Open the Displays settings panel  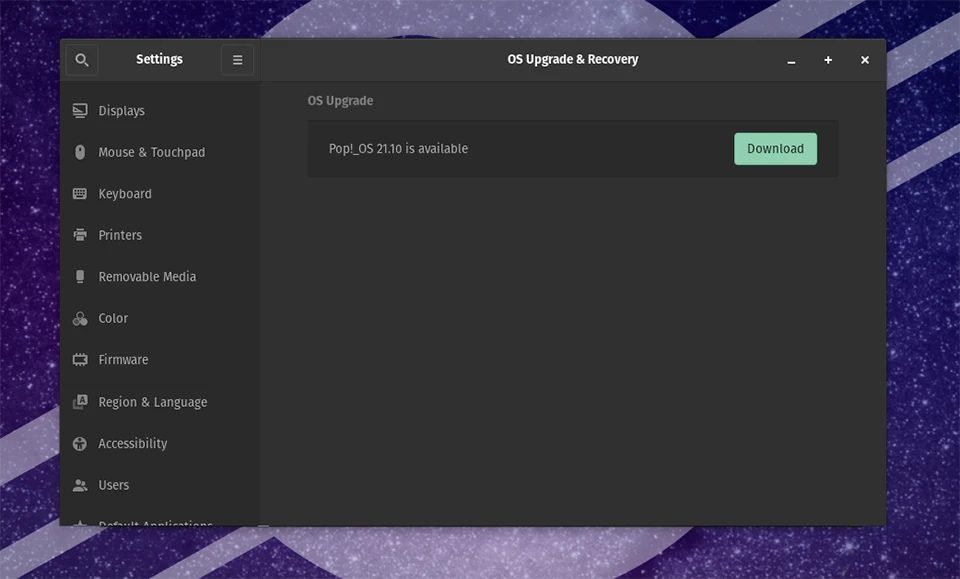point(160,111)
